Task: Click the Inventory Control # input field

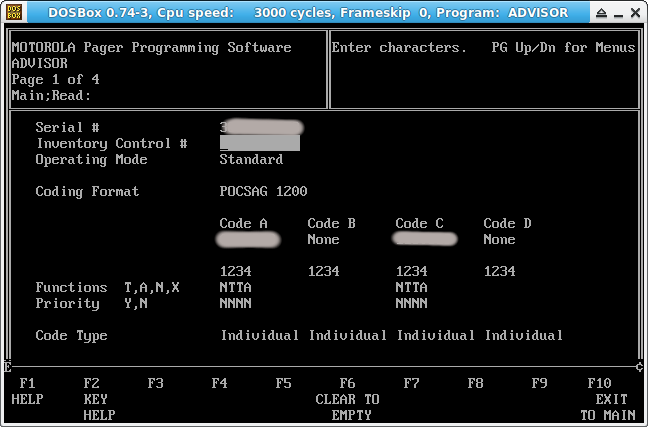Action: pyautogui.click(x=260, y=143)
